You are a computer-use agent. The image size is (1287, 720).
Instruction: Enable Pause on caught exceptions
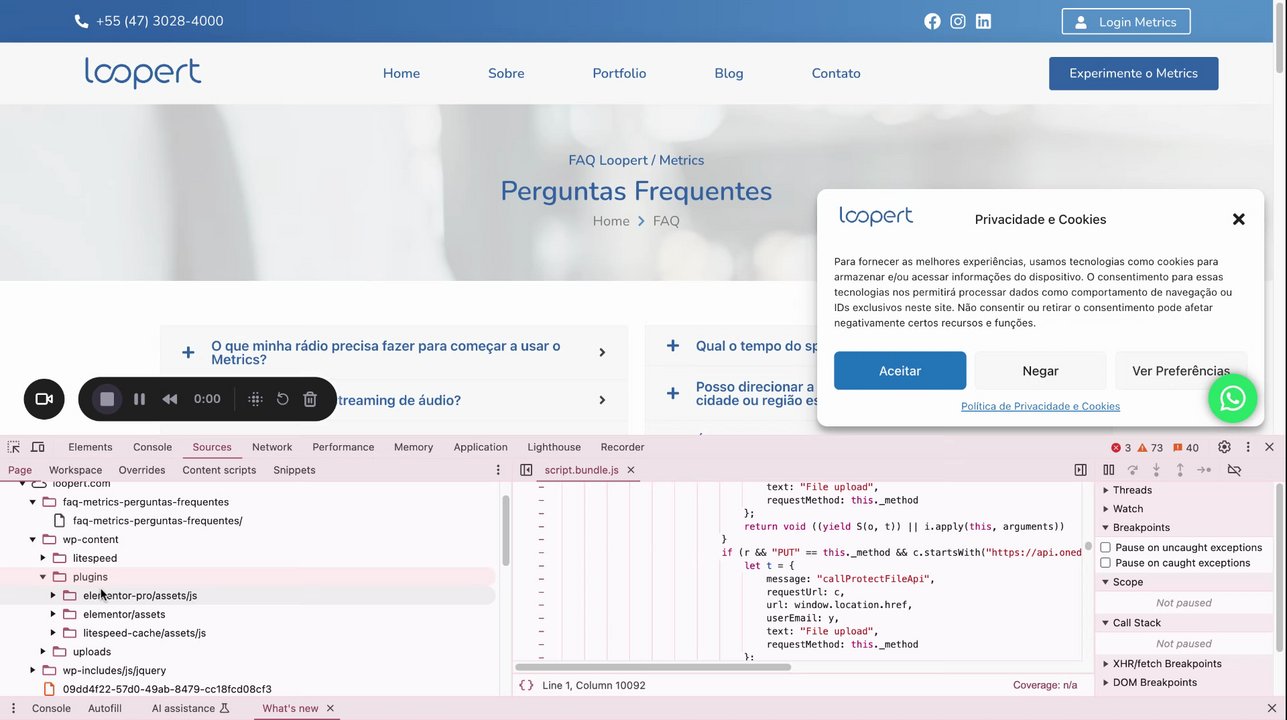coord(1105,563)
